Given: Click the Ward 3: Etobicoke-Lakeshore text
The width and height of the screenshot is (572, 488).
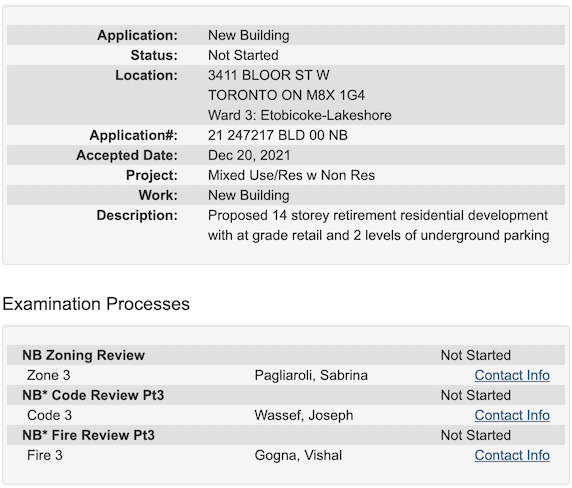Looking at the screenshot, I should (299, 115).
